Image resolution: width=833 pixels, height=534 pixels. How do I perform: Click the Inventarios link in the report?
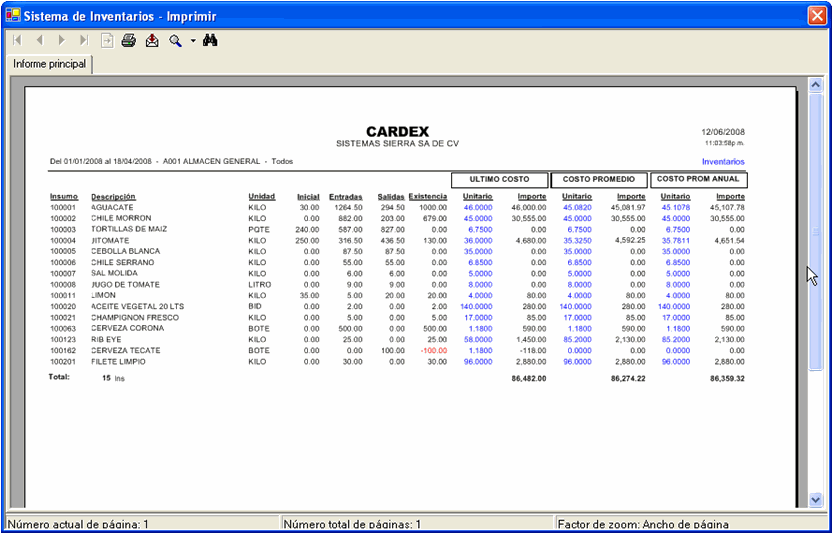click(x=723, y=161)
